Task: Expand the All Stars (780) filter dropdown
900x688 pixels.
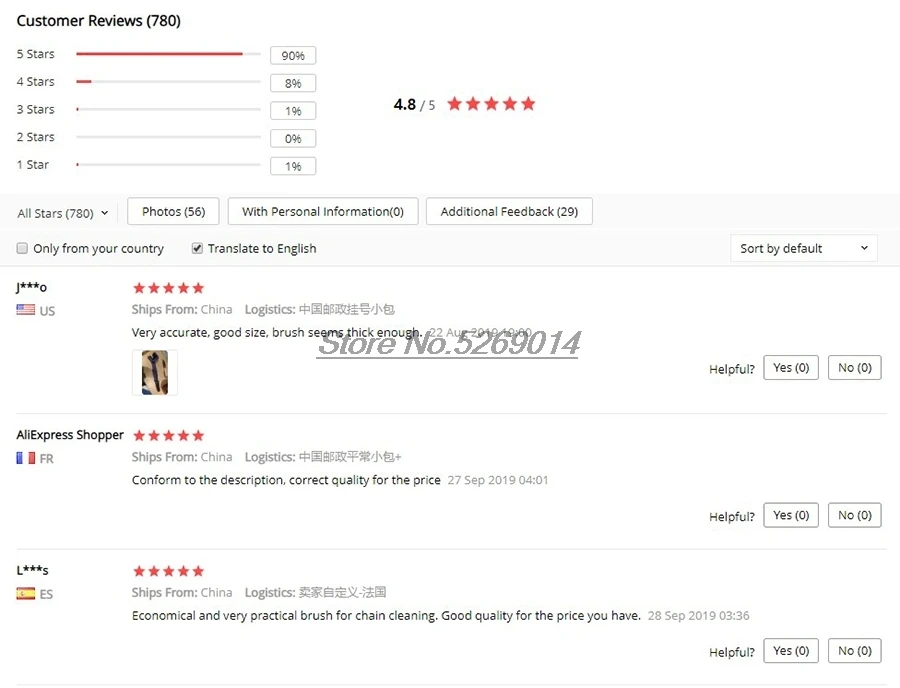Action: (63, 213)
